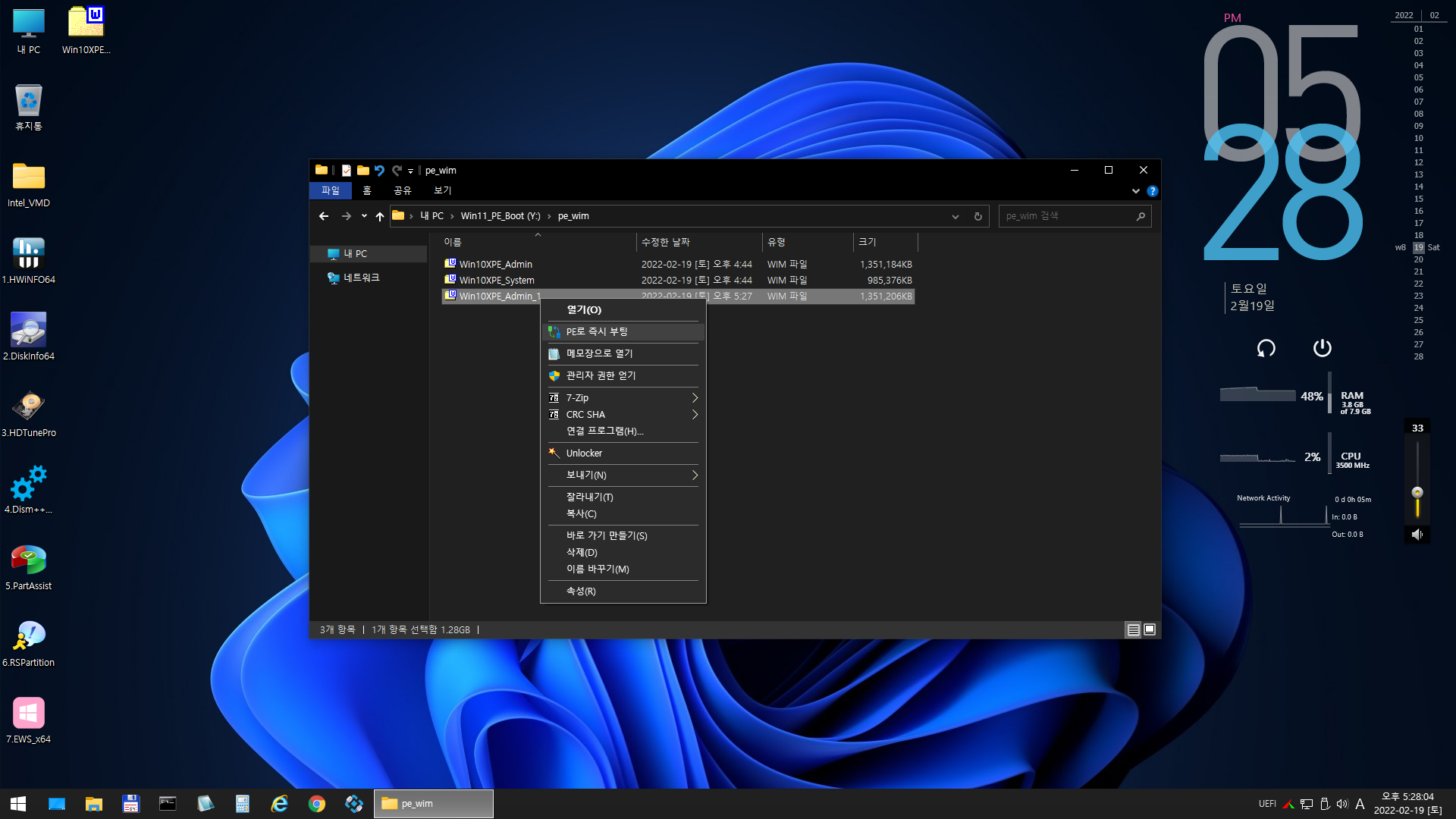The height and width of the screenshot is (819, 1456).
Task: Sort by 수정한 날짜 column header
Action: pyautogui.click(x=699, y=243)
